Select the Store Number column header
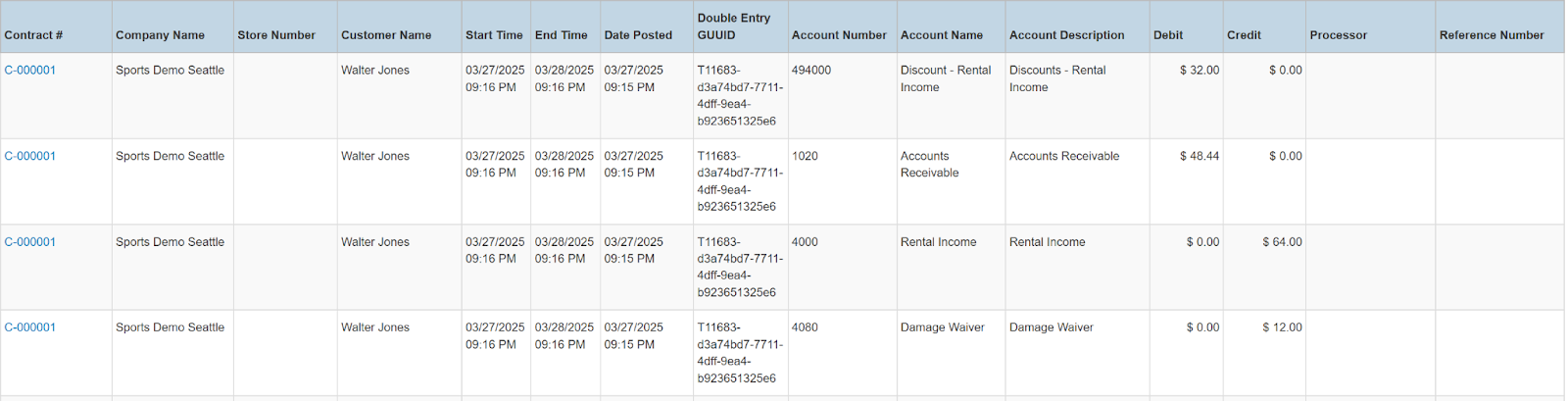1568x401 pixels. click(x=276, y=35)
